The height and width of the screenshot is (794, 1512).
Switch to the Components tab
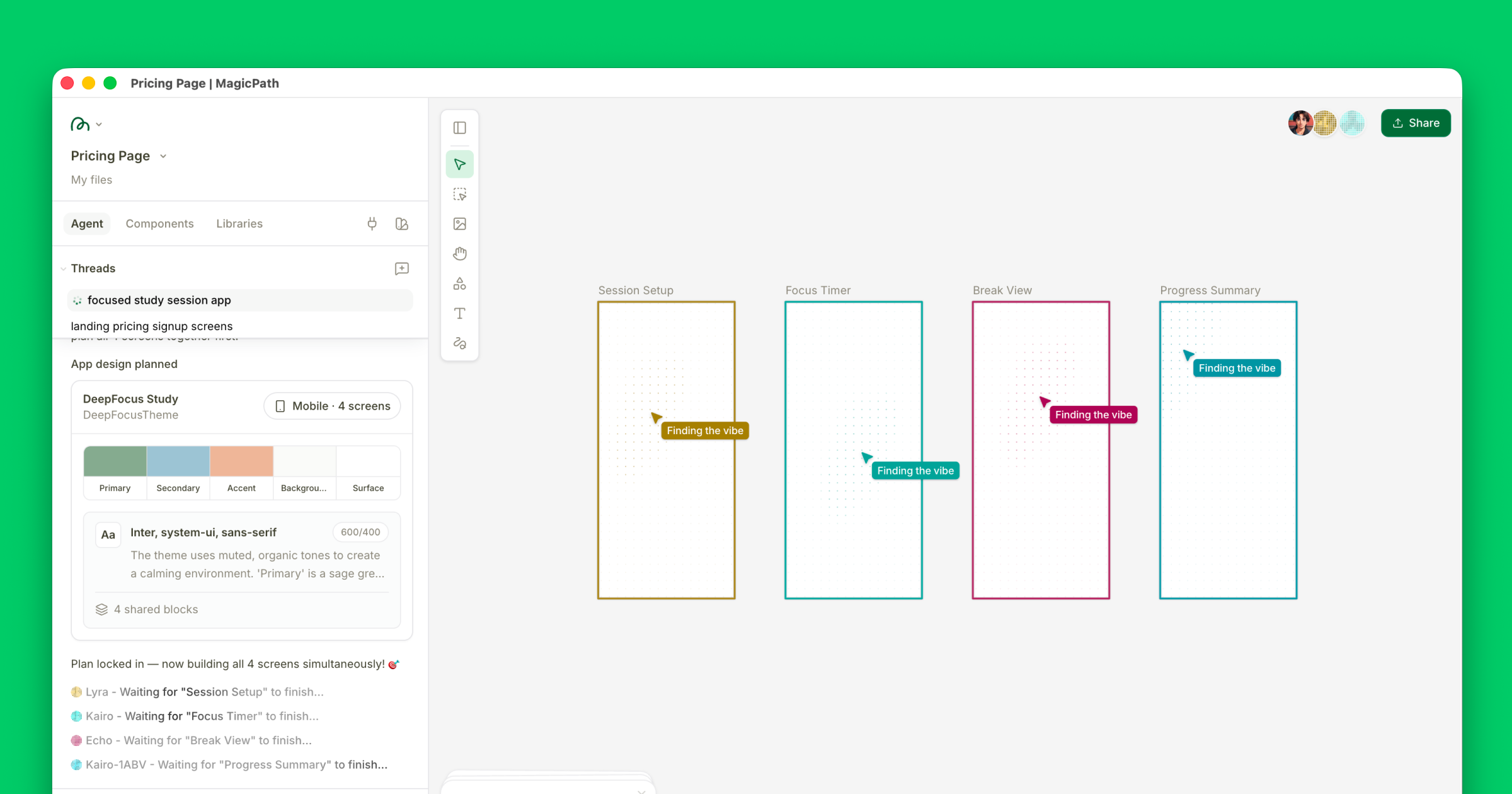click(x=159, y=224)
